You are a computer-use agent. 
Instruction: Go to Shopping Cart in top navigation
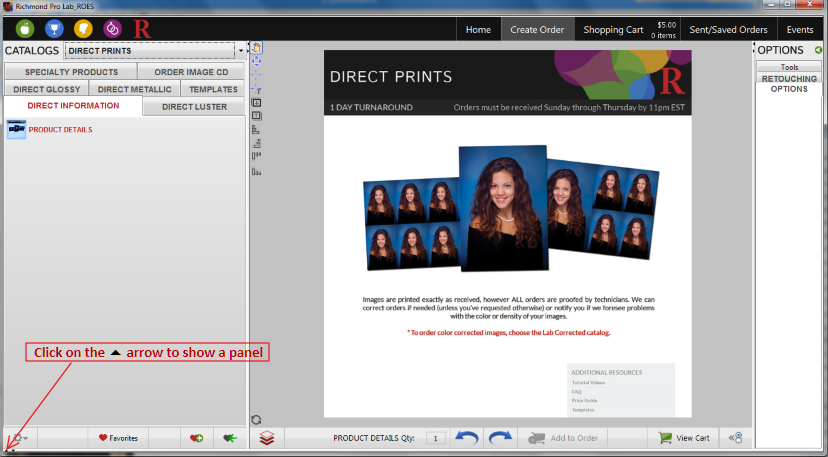[x=613, y=29]
